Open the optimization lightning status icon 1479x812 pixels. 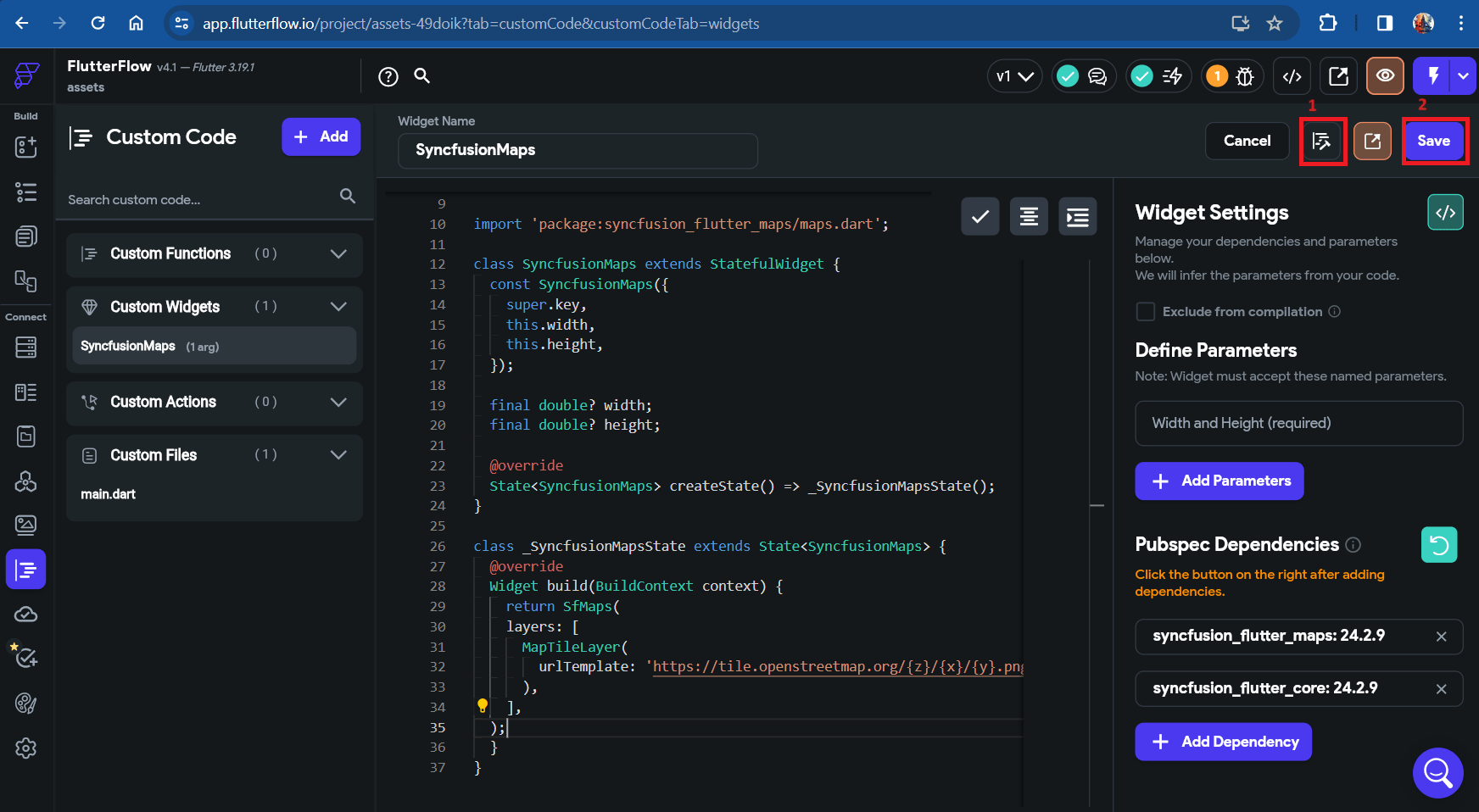pos(1158,76)
